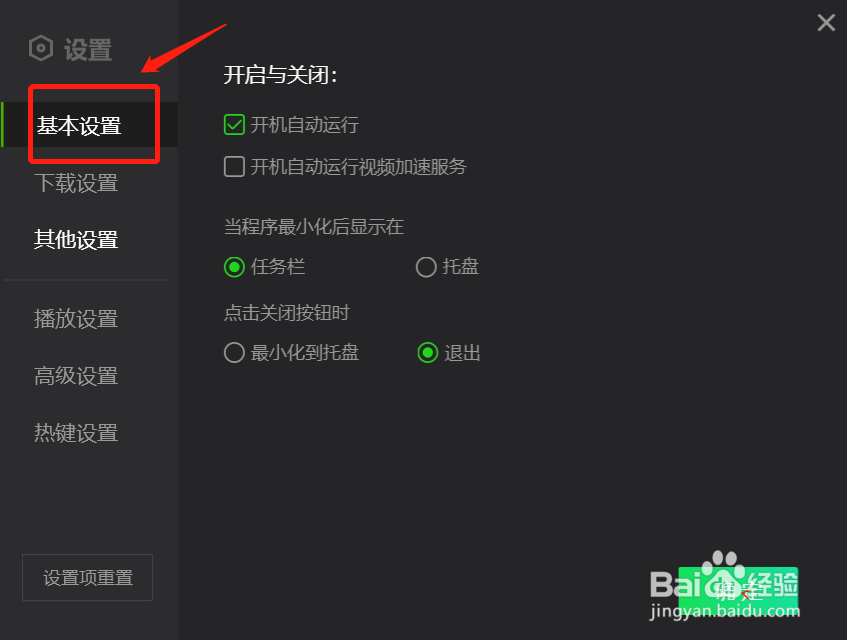
Task: Choose the 退出 radio option
Action: coord(428,353)
